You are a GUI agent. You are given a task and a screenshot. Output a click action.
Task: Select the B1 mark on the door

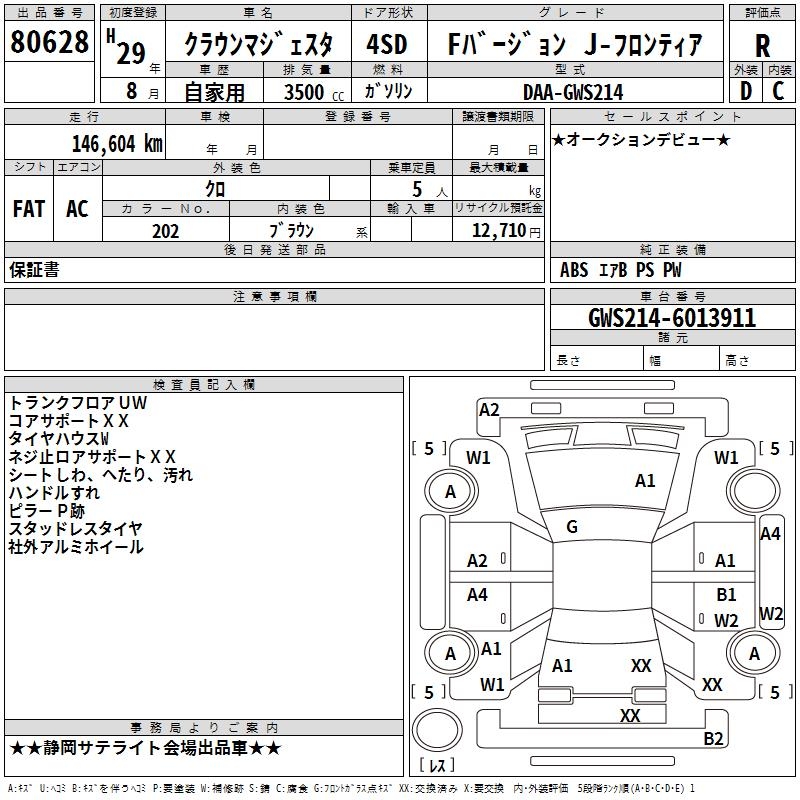[x=726, y=594]
